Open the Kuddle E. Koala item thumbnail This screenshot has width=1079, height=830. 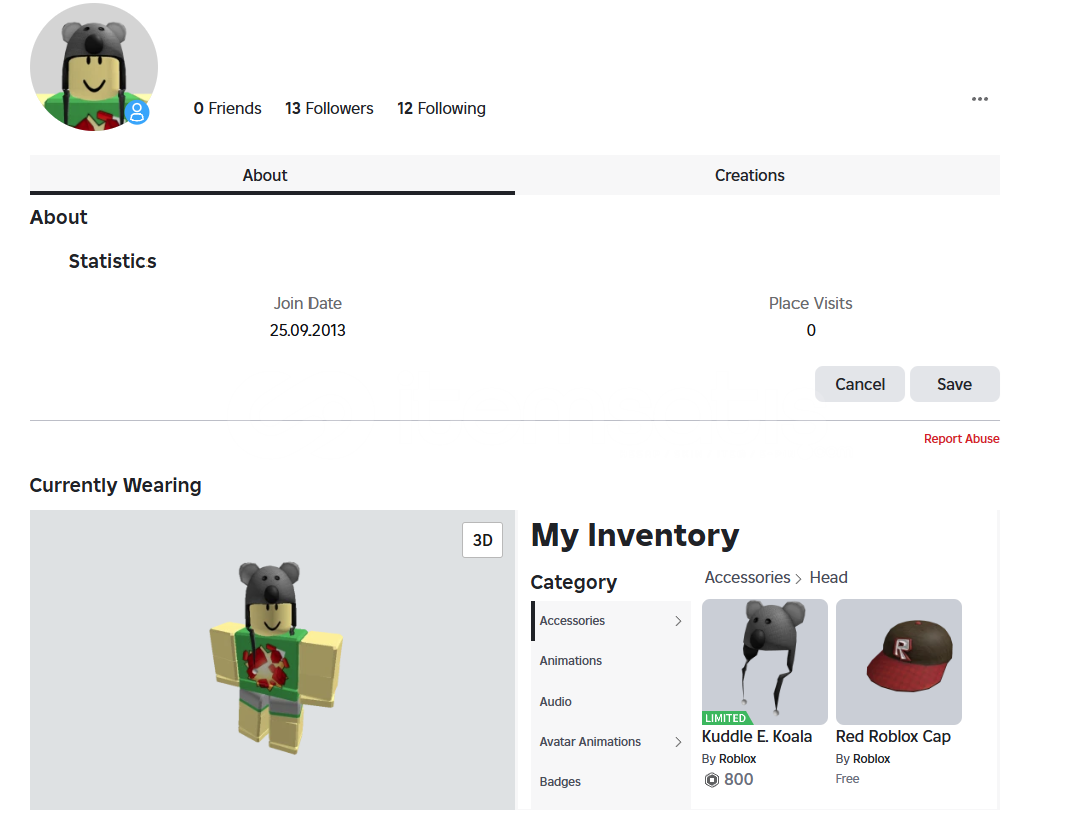click(765, 661)
